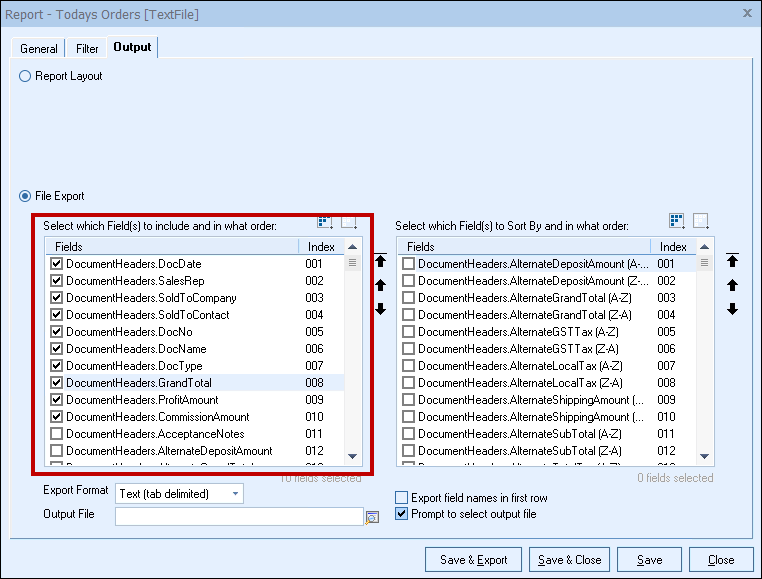
Task: Switch to the General tab
Action: pos(39,48)
